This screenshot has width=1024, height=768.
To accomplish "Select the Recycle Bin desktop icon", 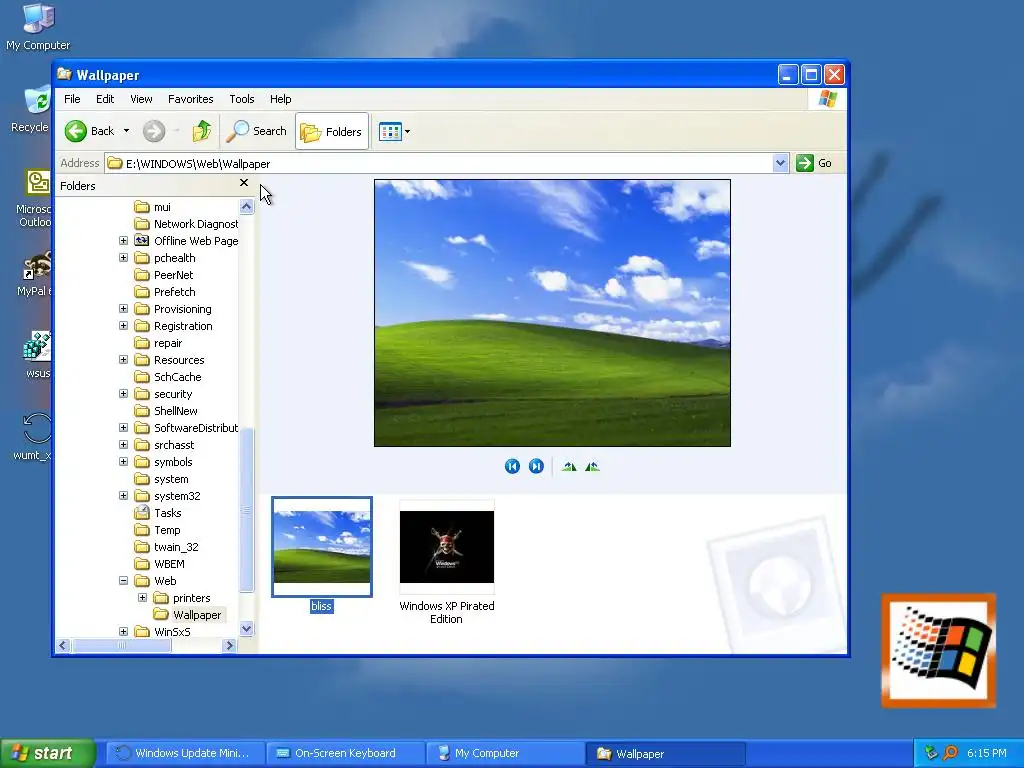I will click(x=31, y=110).
